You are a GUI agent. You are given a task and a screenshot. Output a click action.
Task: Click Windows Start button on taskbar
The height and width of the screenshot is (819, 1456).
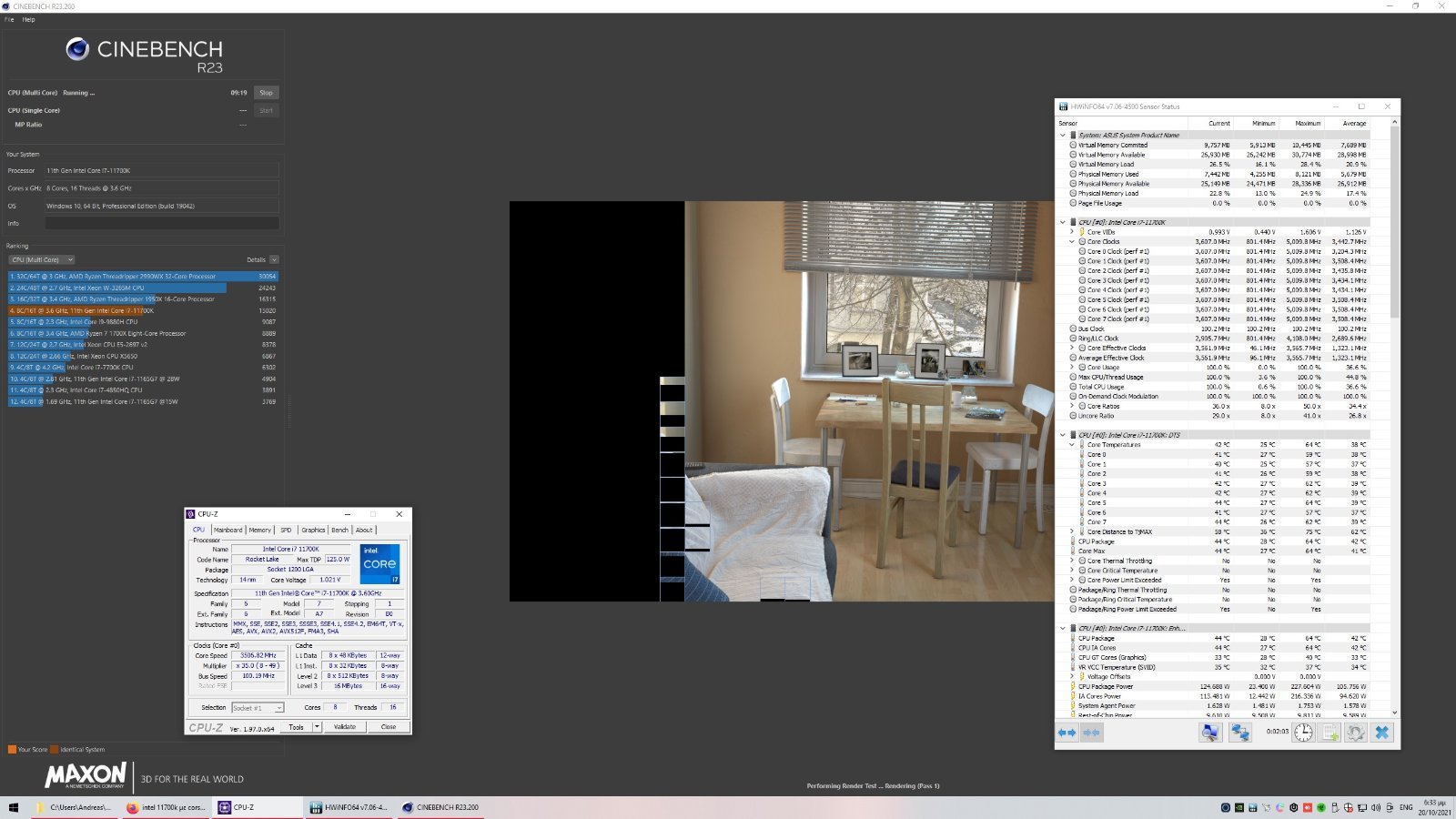(x=13, y=807)
